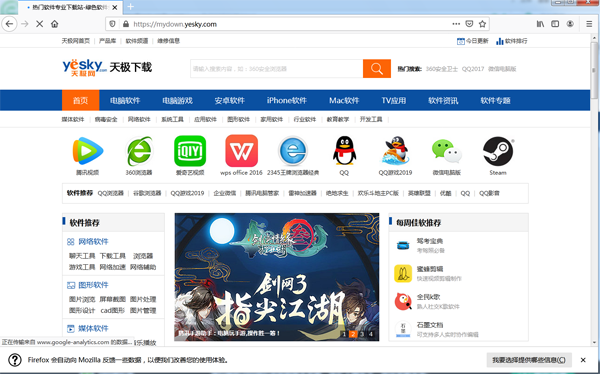Screen dimensions: 600x374
Task: Open WeChat PC version icon
Action: [447, 150]
